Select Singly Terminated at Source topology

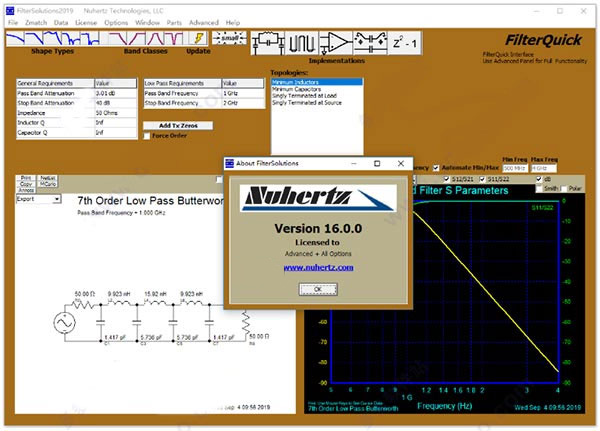[x=317, y=103]
